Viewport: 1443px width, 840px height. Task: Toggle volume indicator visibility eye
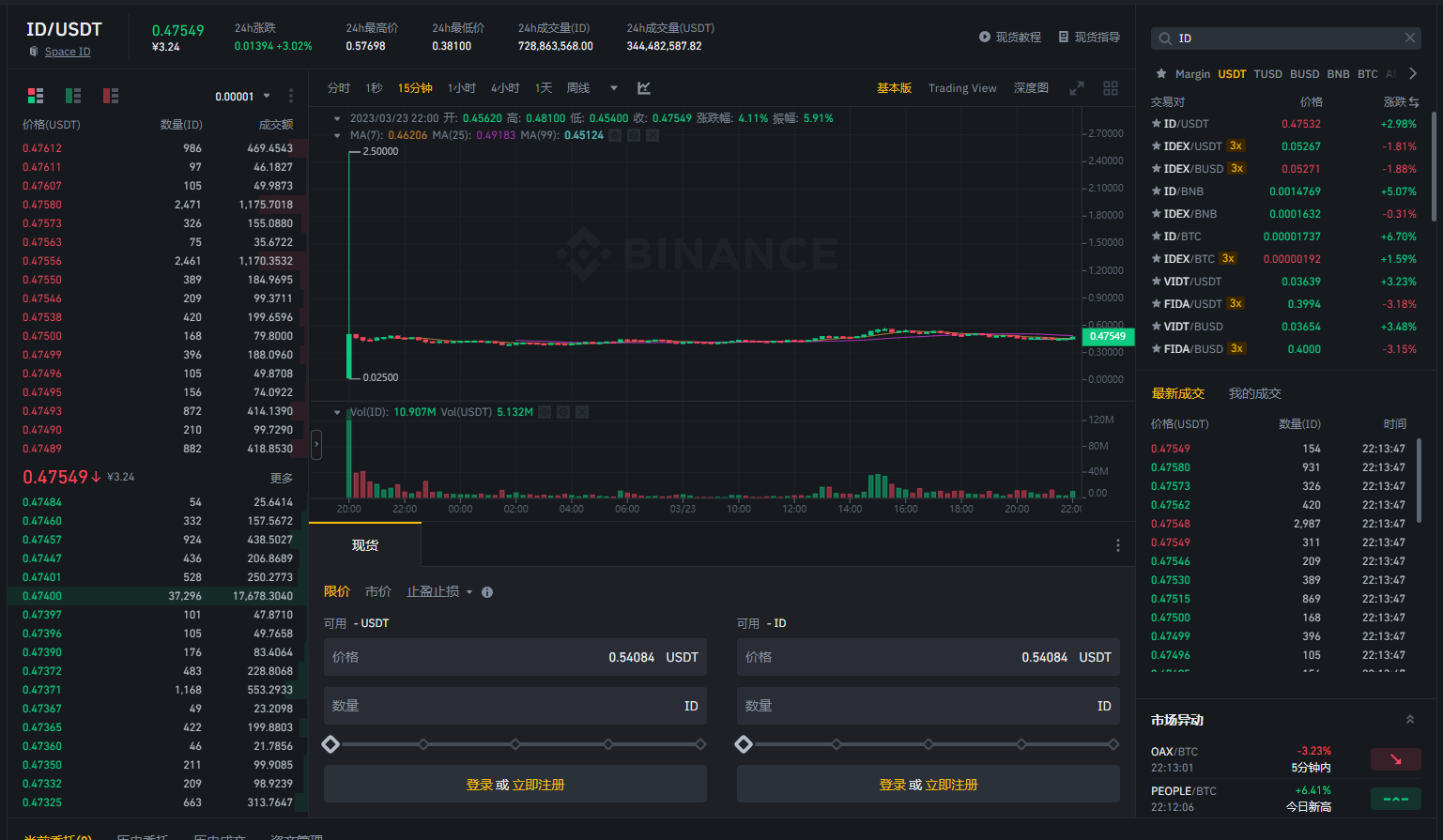coord(545,412)
